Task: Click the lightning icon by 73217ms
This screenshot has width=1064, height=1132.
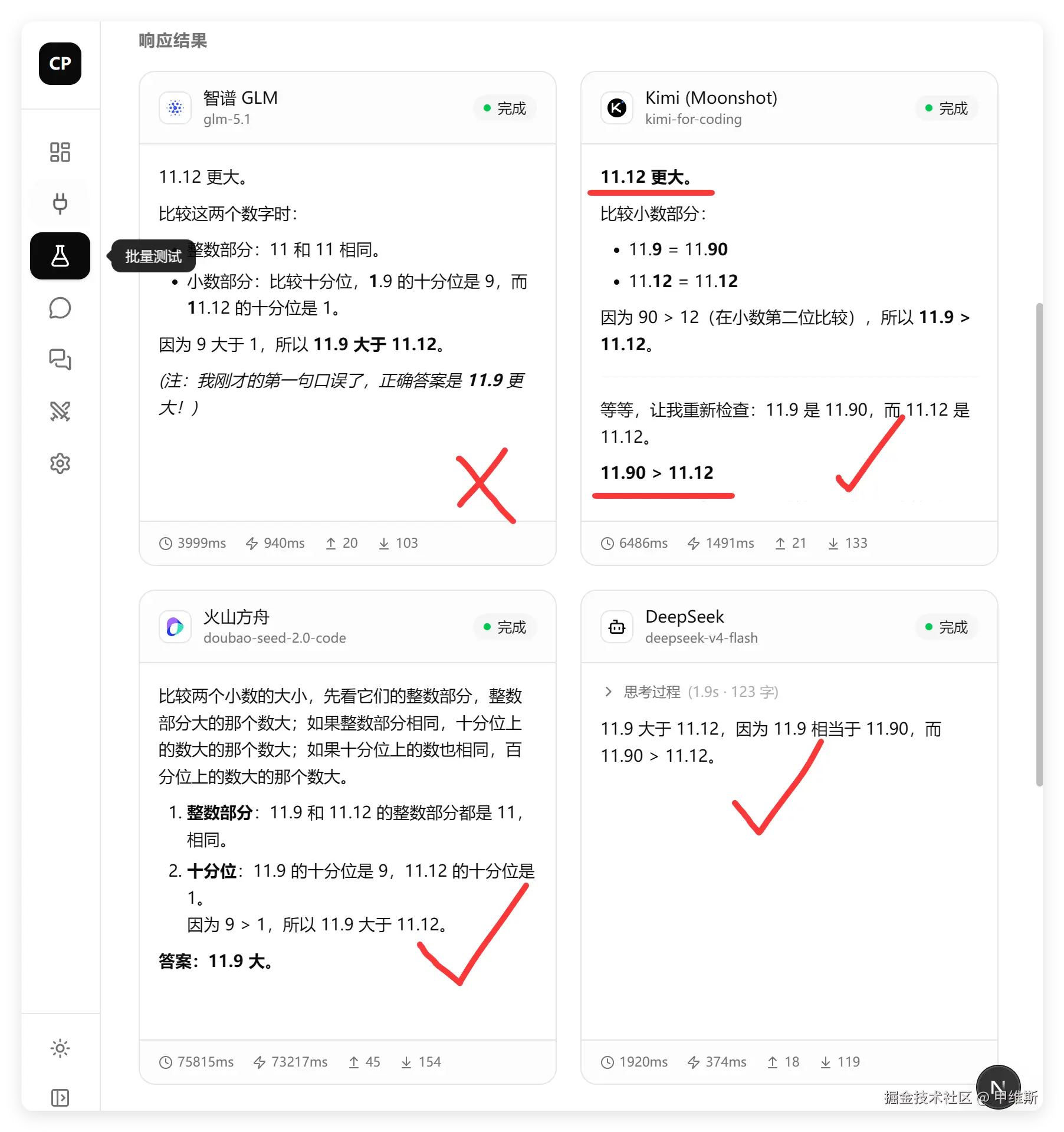Action: 260,1062
